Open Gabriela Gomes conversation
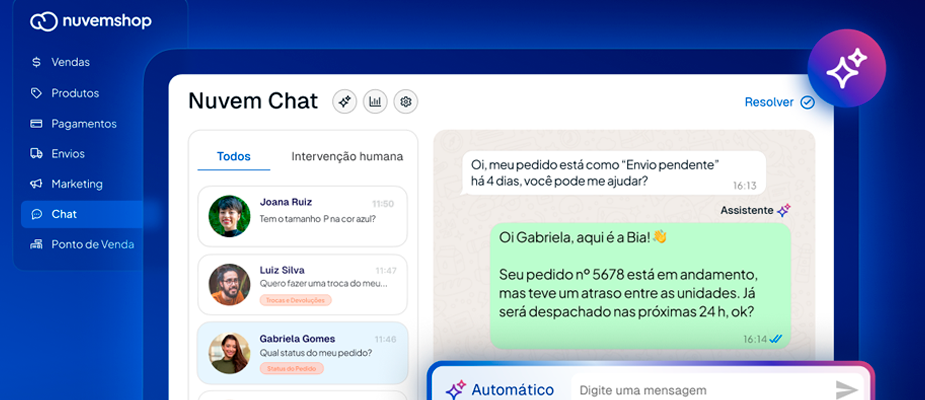Image resolution: width=925 pixels, height=400 pixels. pos(303,353)
